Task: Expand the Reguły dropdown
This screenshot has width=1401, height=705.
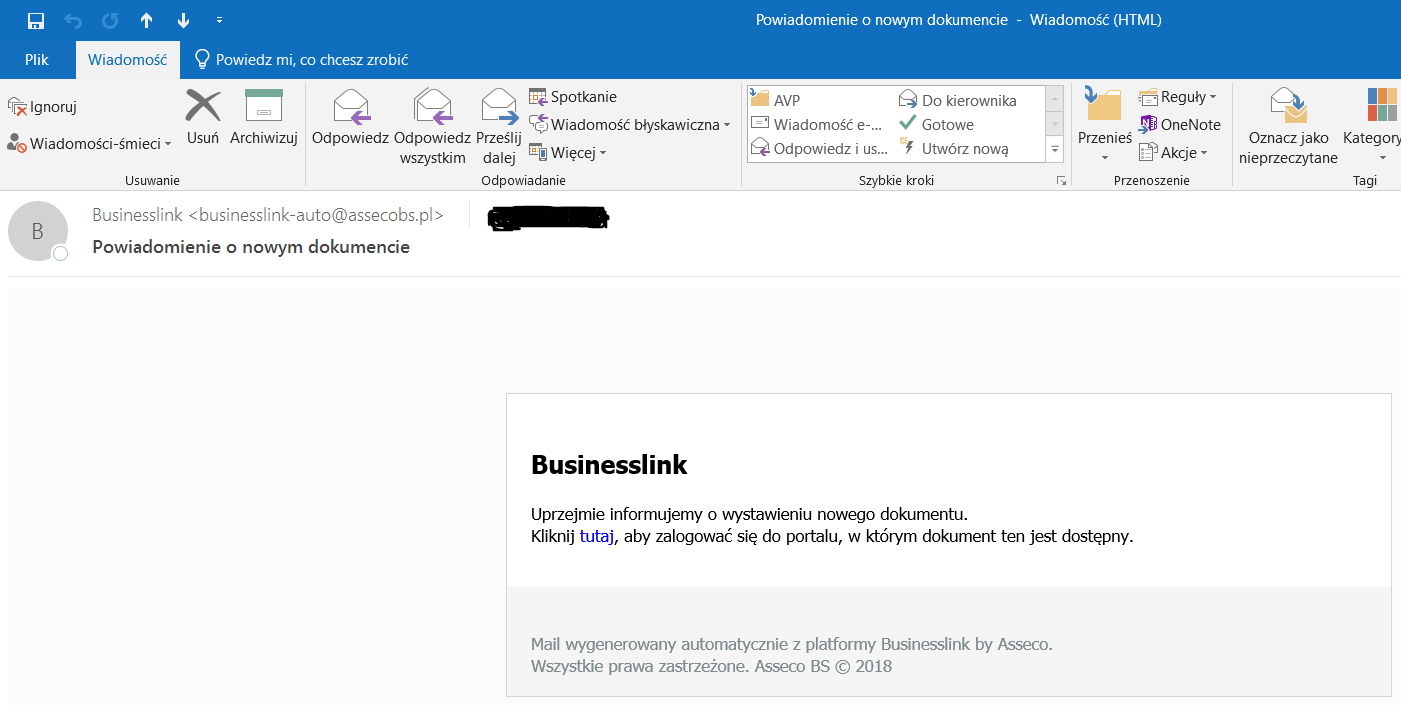Action: pyautogui.click(x=1178, y=97)
